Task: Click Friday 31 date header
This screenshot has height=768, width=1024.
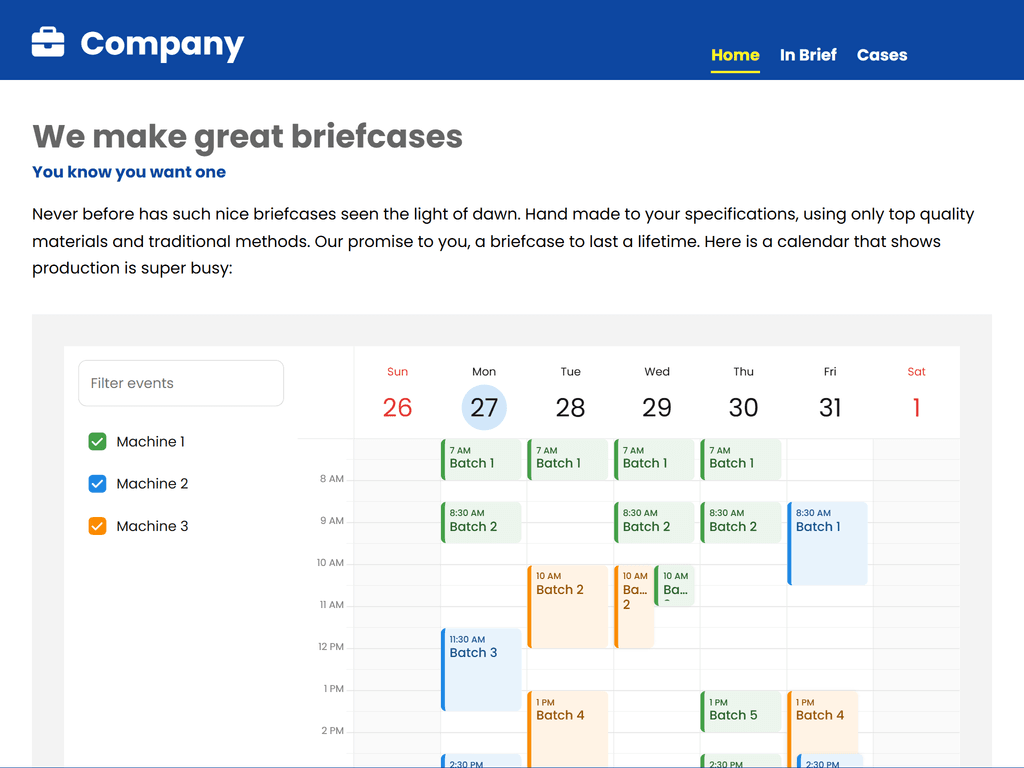Action: click(830, 407)
